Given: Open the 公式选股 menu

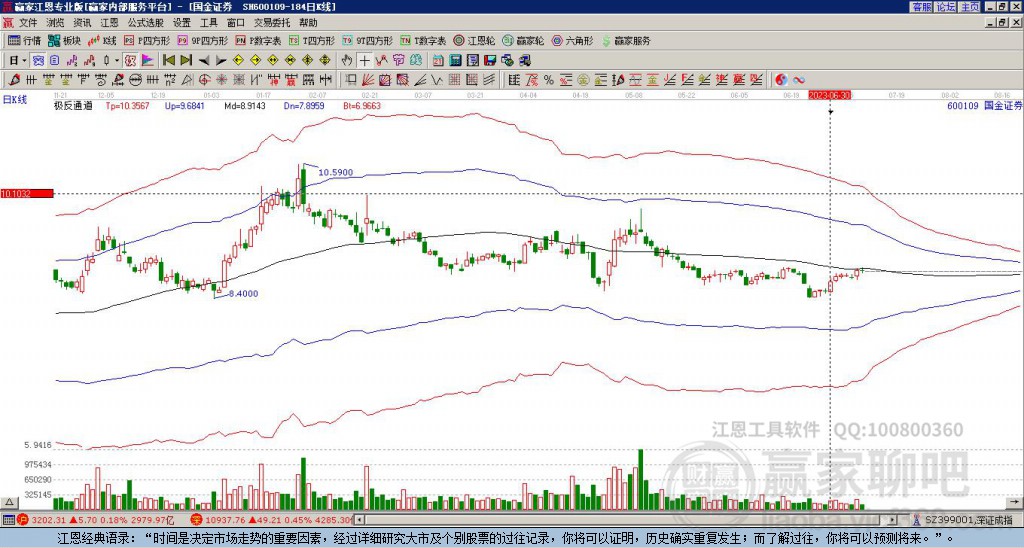Looking at the screenshot, I should pos(146,23).
